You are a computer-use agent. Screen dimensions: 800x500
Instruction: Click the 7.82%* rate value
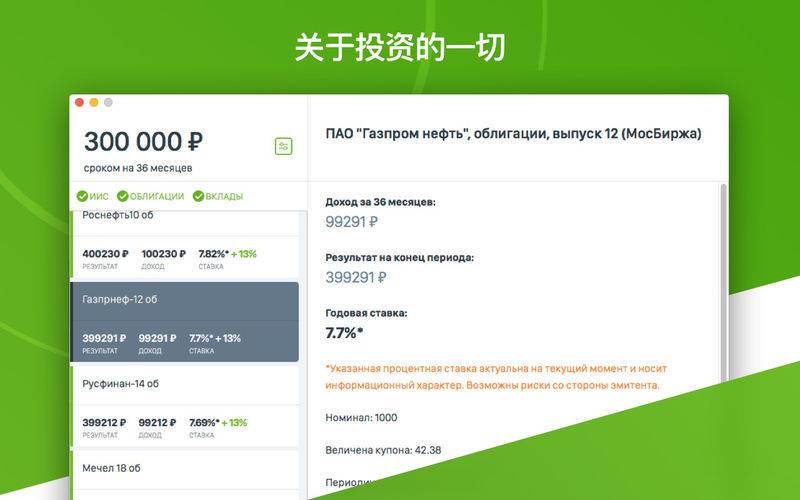(x=213, y=254)
